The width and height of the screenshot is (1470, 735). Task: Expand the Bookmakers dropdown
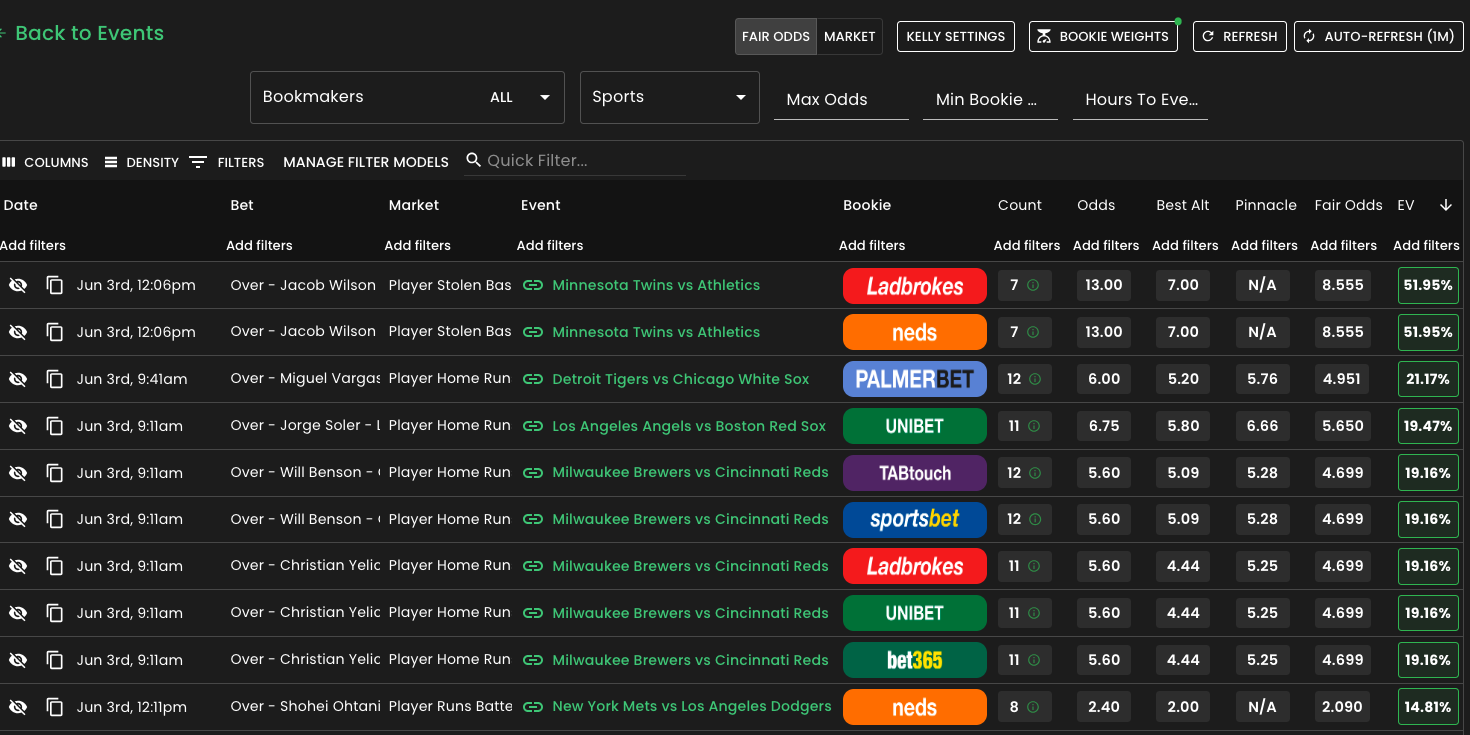[407, 97]
